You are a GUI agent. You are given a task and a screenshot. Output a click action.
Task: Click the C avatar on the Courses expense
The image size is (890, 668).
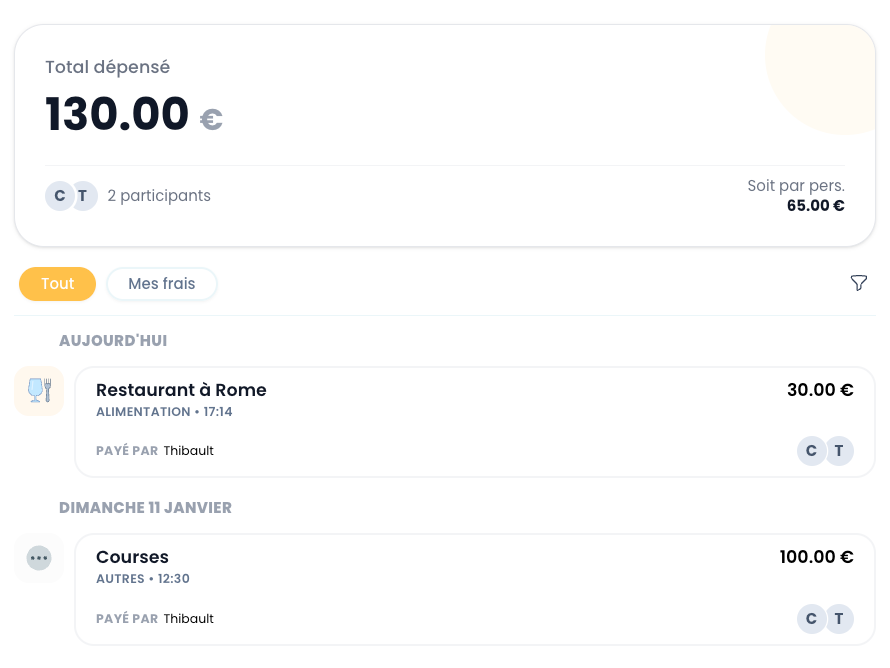click(x=811, y=619)
